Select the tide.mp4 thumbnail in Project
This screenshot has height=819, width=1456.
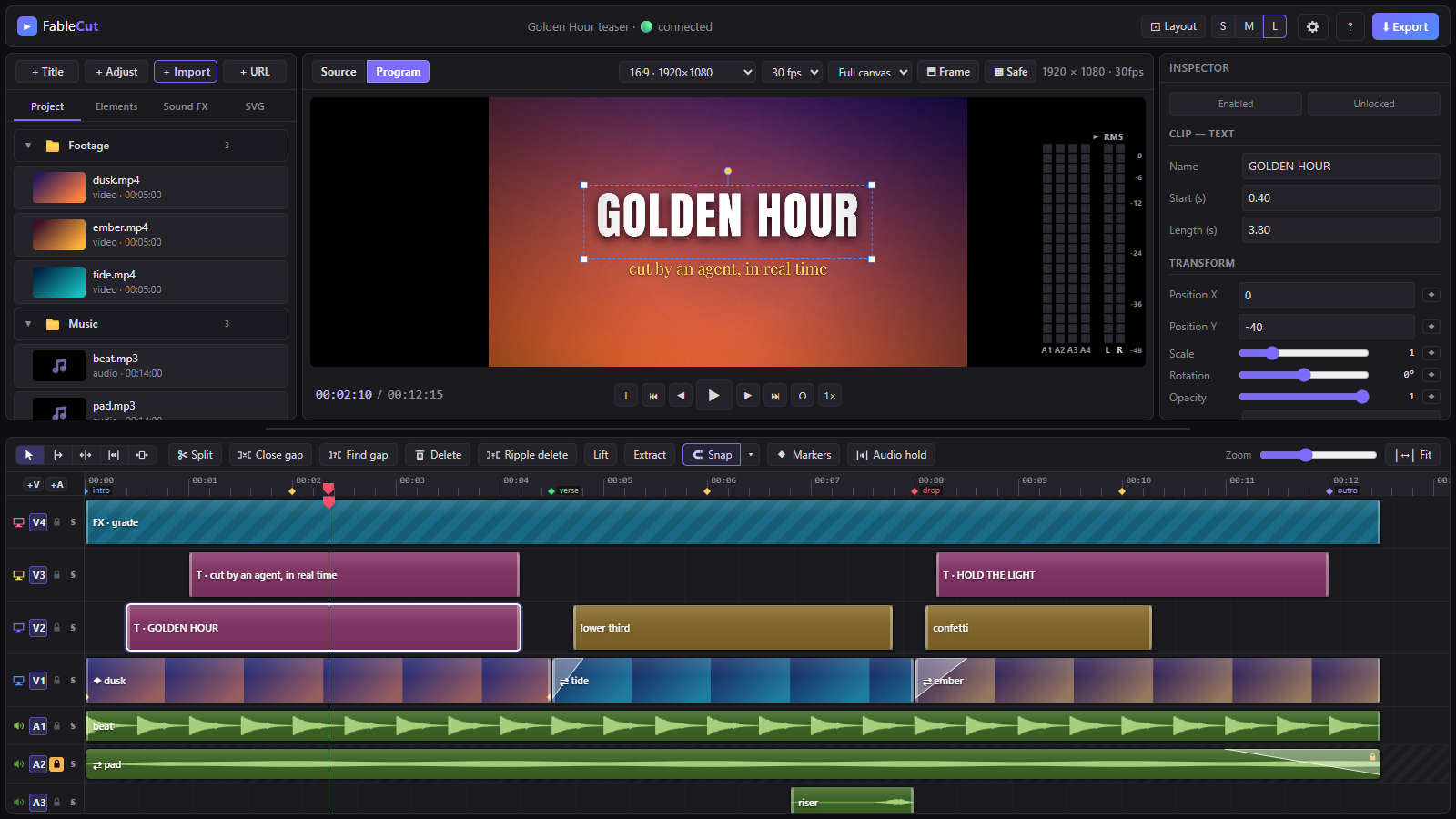pos(59,282)
